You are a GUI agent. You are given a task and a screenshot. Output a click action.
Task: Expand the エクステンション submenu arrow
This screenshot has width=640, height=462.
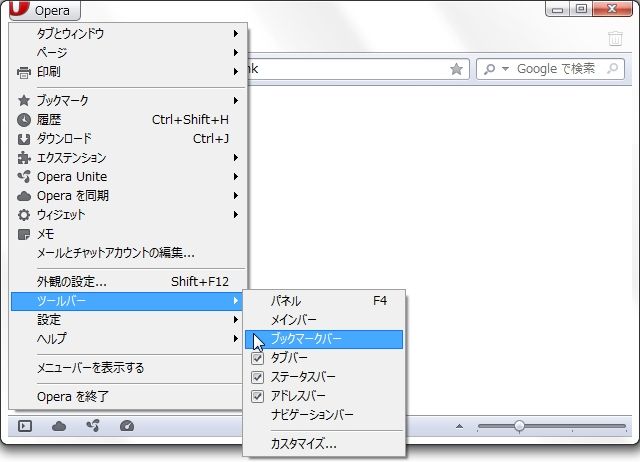pos(236,158)
